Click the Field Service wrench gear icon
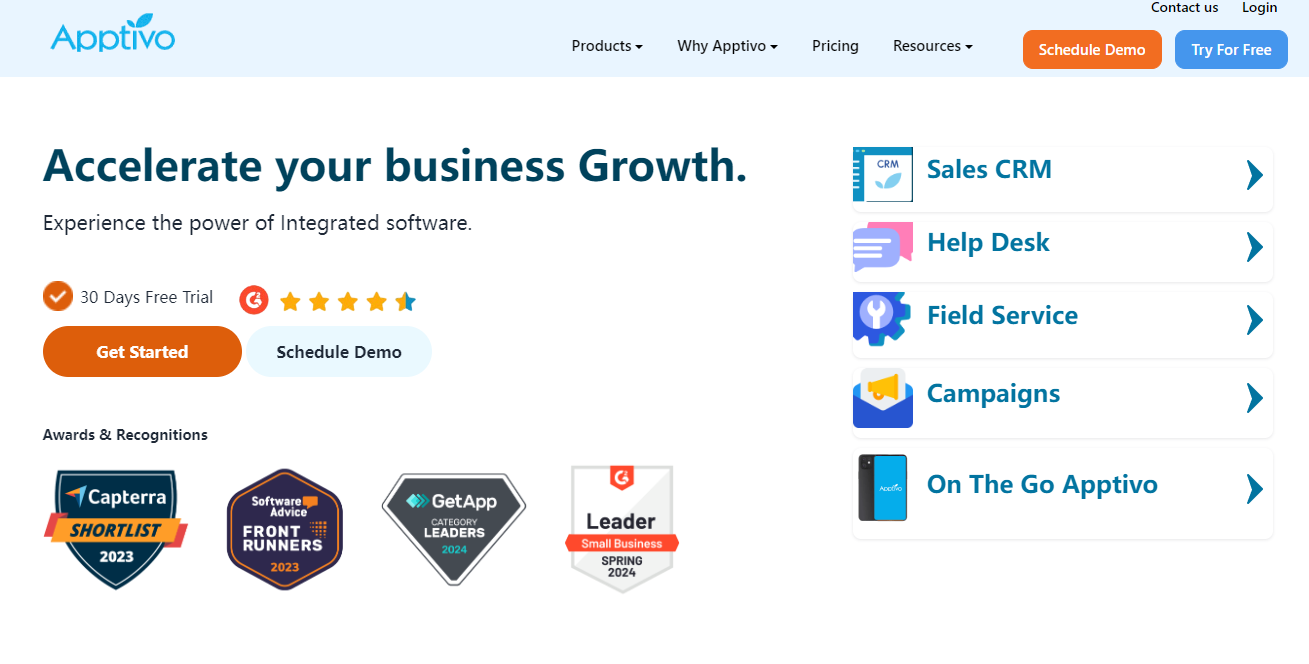 click(x=882, y=319)
